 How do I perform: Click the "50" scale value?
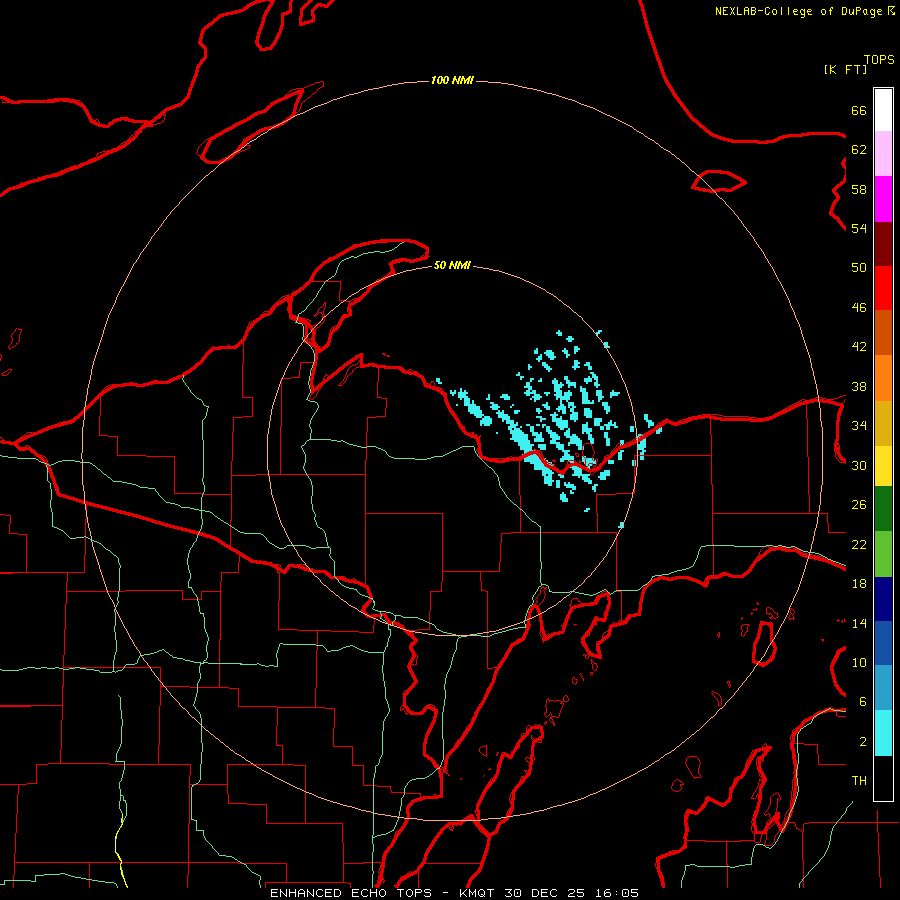tap(859, 268)
